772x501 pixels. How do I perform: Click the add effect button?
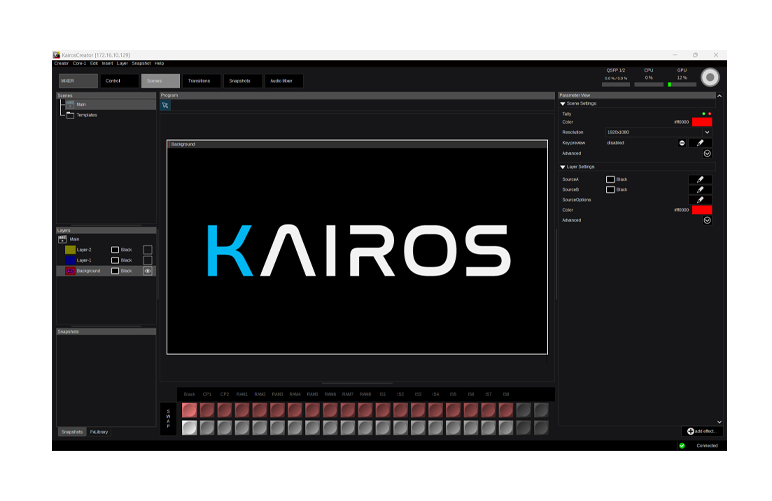pos(702,431)
